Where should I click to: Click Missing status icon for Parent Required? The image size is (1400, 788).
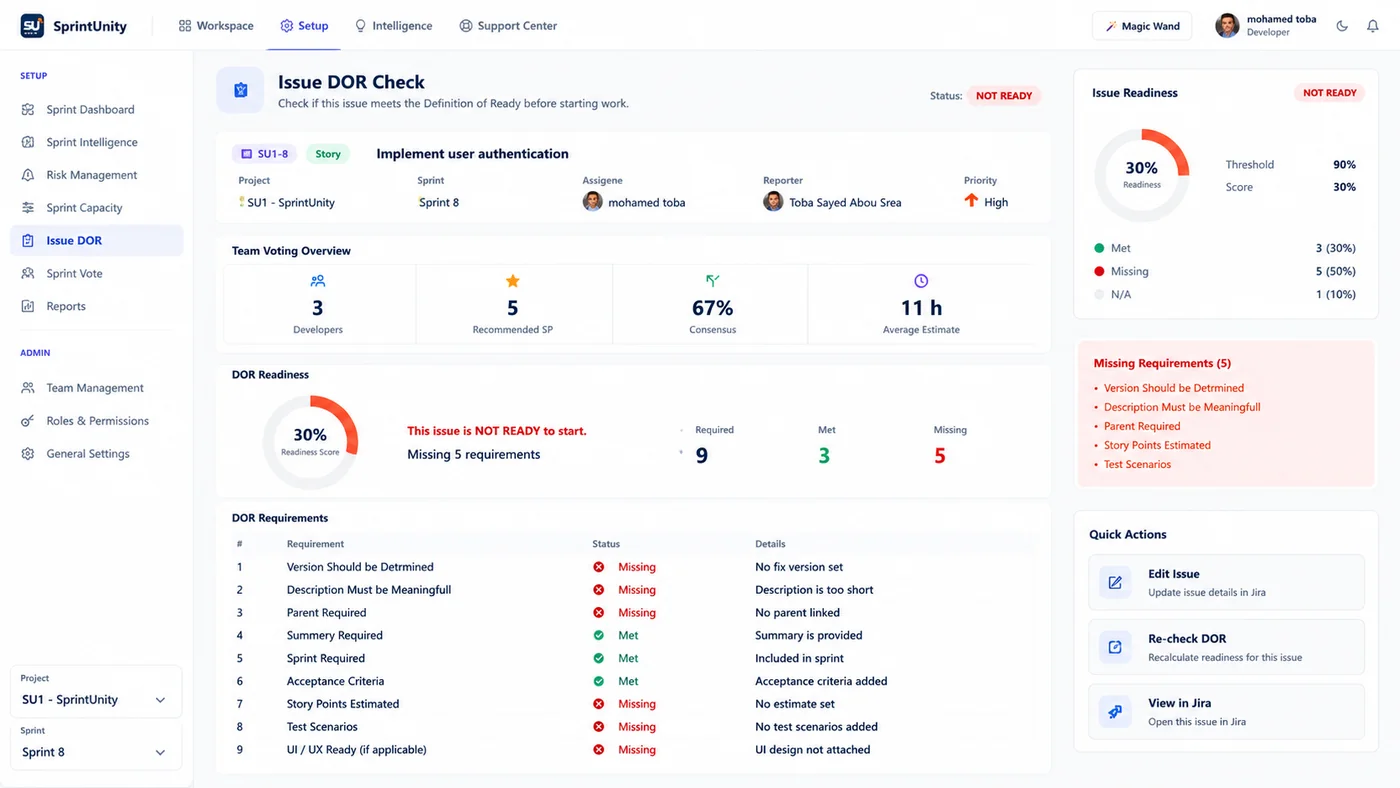click(599, 613)
